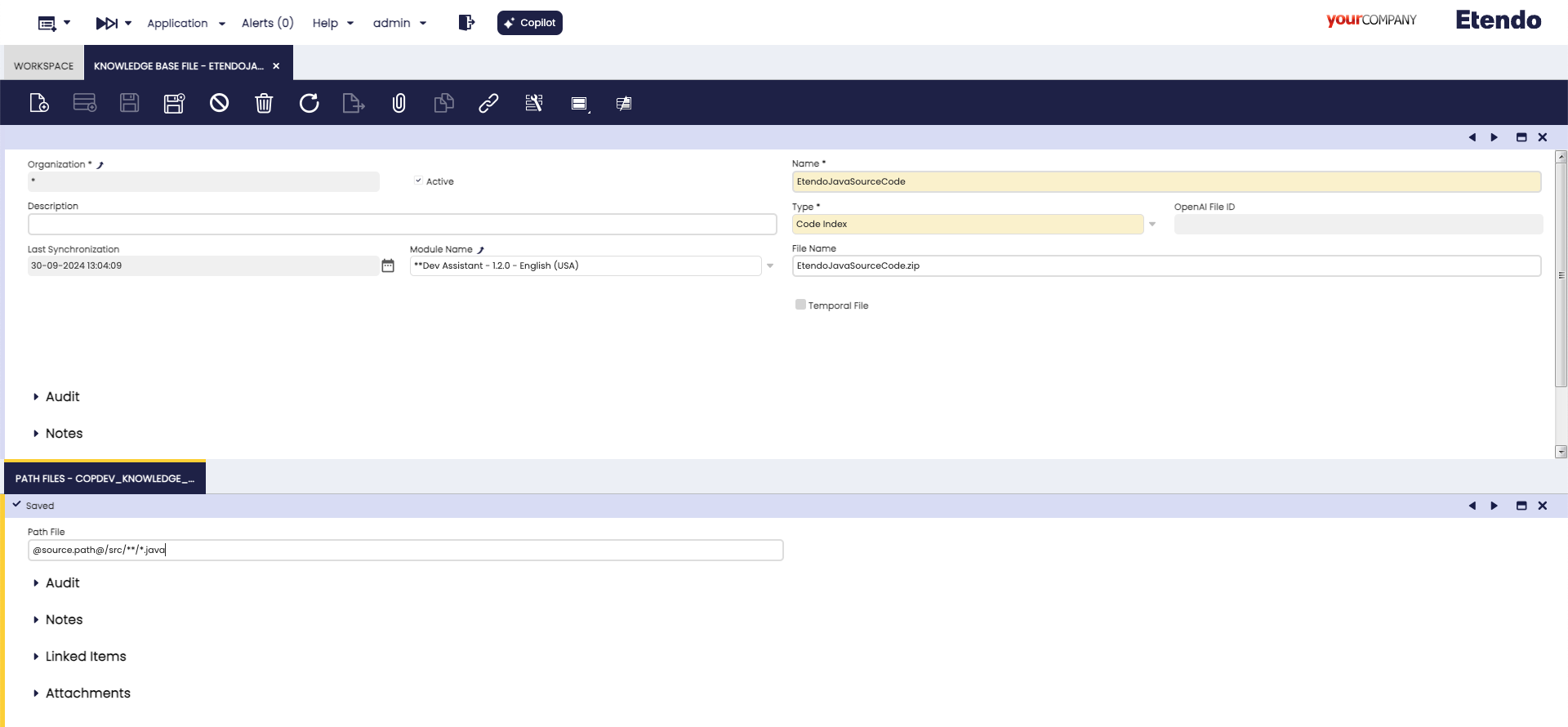Open the Module Name dropdown arrow

coord(770,266)
